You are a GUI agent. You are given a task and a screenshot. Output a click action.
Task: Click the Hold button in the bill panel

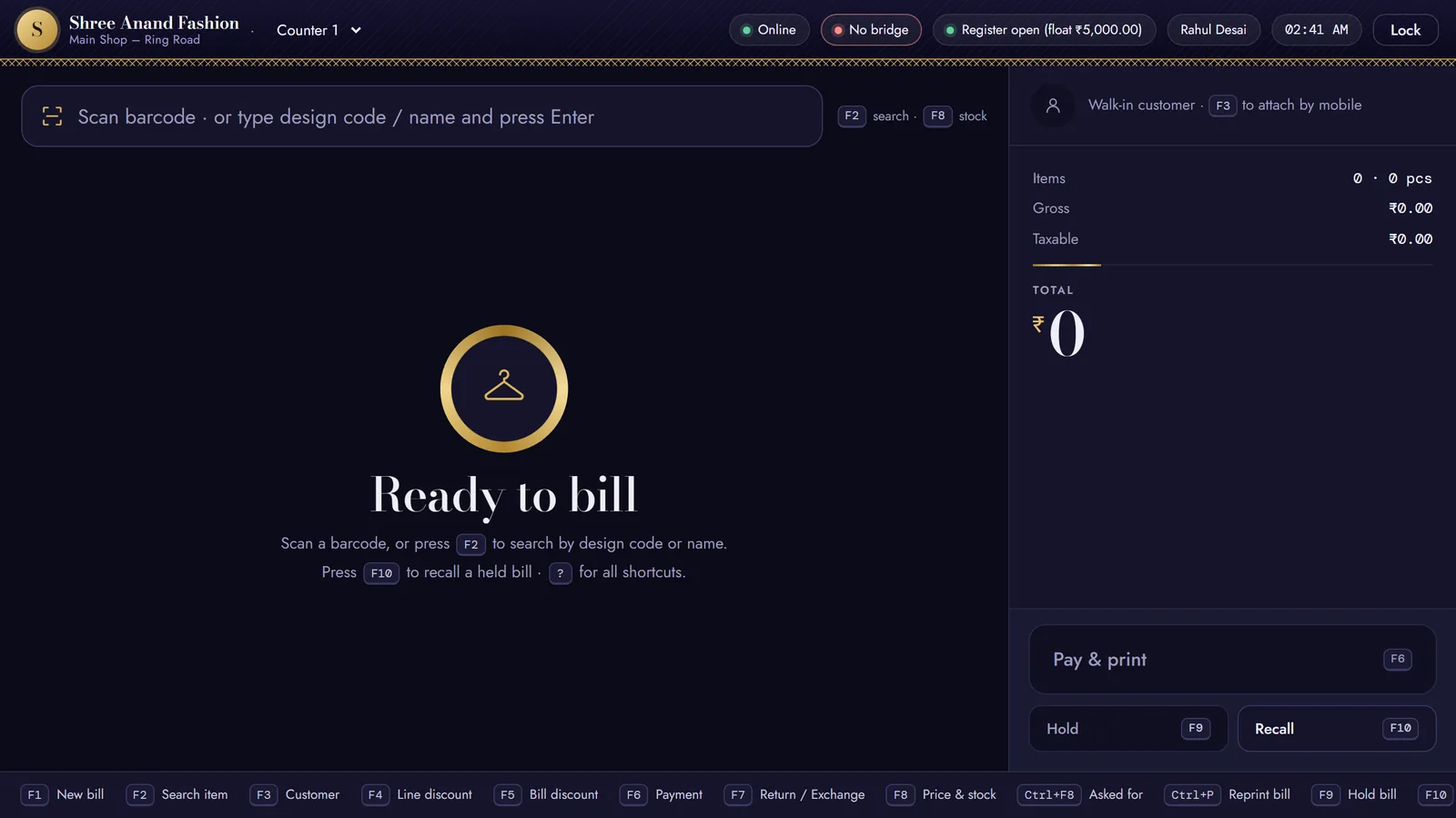[x=1128, y=729]
